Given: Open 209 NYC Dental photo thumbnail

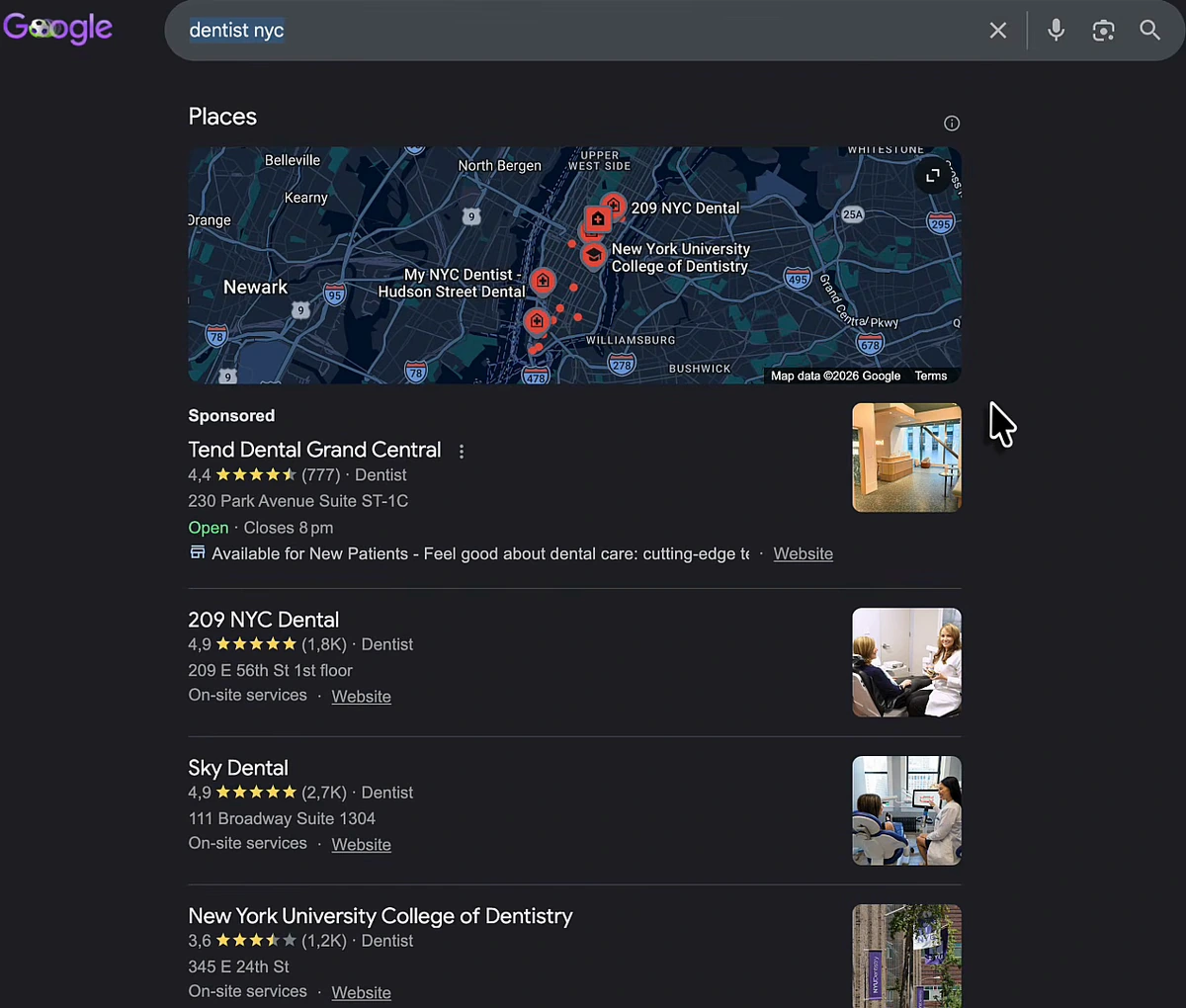Looking at the screenshot, I should [906, 662].
